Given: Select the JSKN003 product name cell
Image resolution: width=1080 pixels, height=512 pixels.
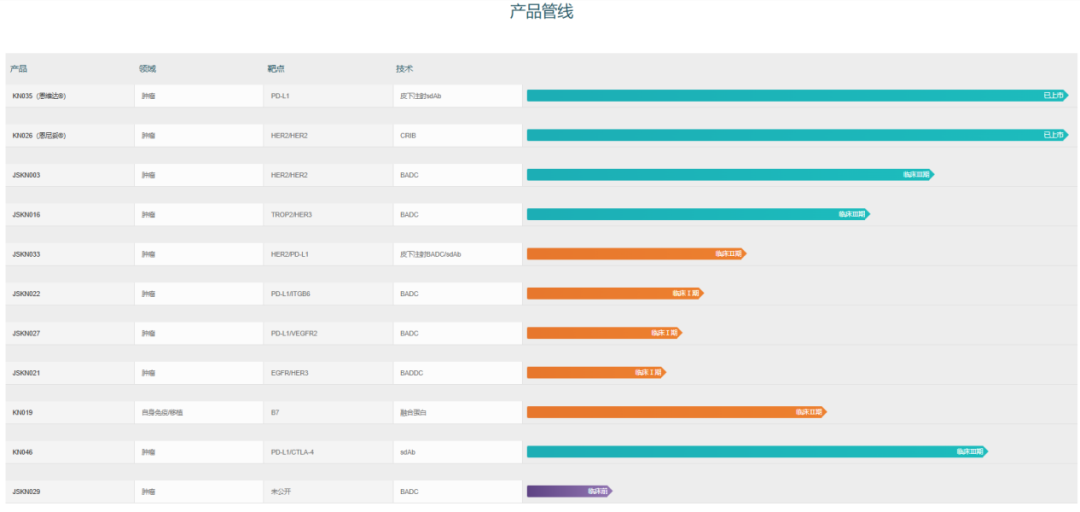Looking at the screenshot, I should (70, 175).
